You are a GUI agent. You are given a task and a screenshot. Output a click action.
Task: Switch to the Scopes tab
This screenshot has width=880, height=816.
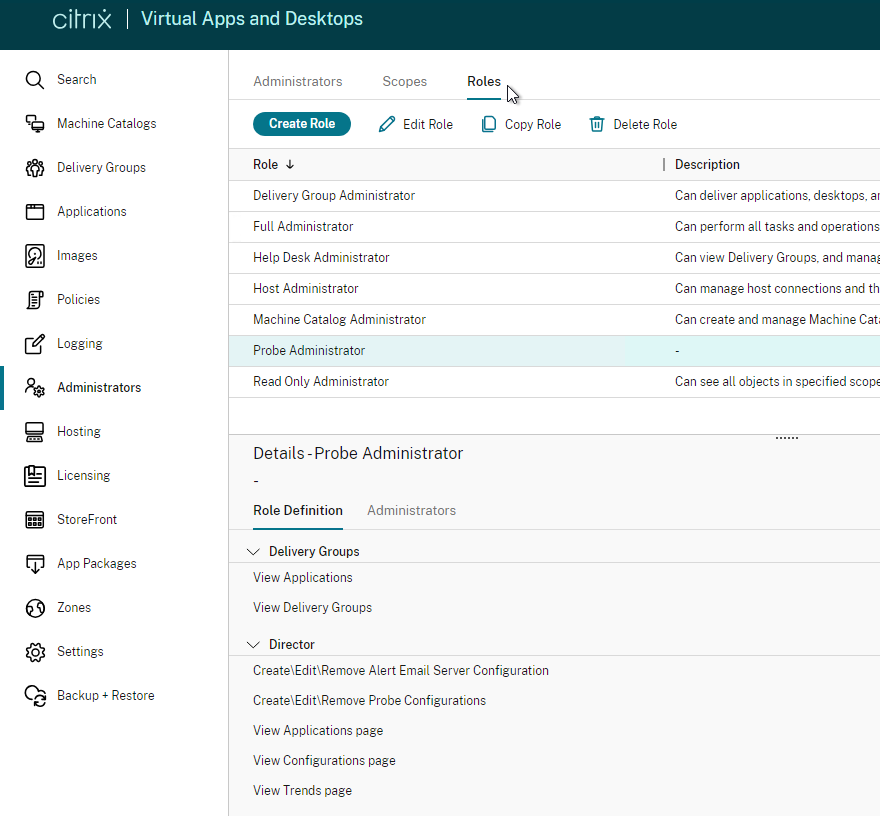click(x=405, y=81)
